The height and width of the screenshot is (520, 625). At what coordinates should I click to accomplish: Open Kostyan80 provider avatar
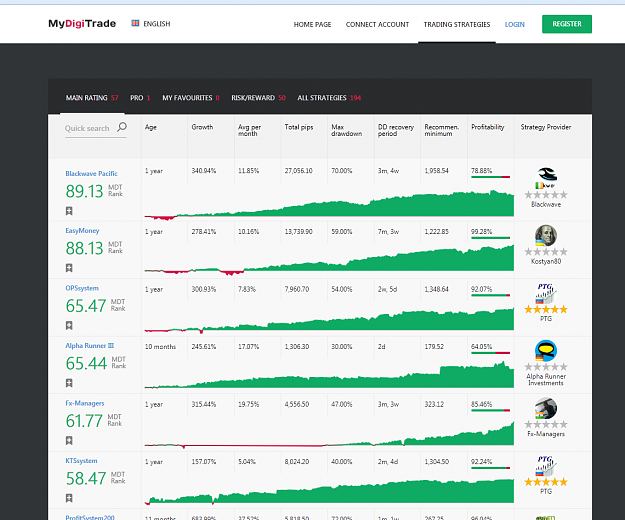pos(546,235)
